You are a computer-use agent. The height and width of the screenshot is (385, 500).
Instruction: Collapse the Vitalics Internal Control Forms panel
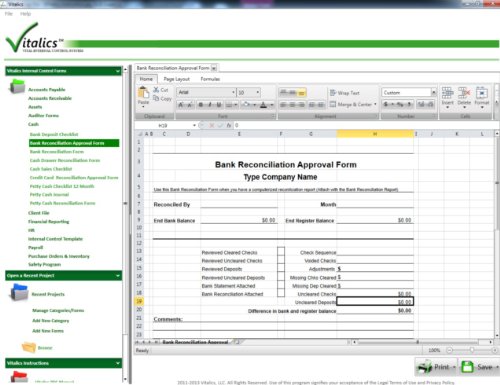pyautogui.click(x=118, y=71)
